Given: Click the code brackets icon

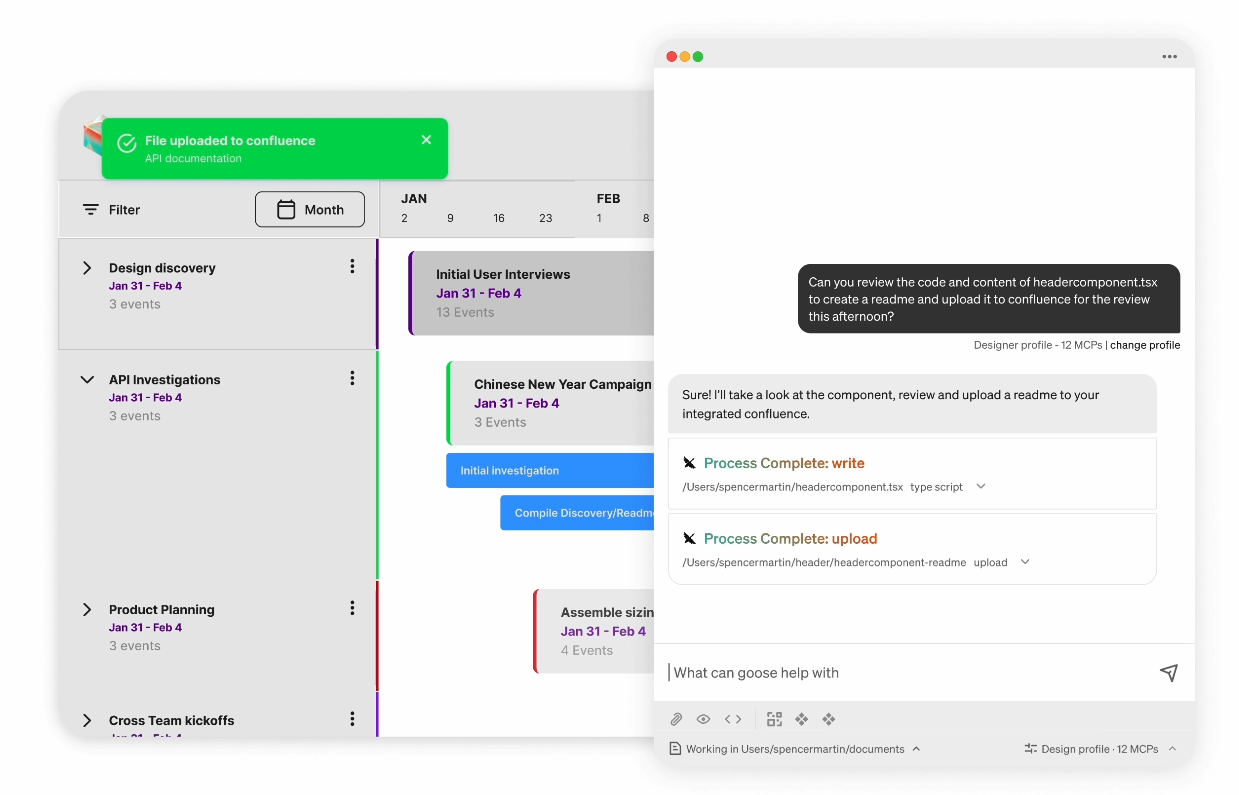Looking at the screenshot, I should (733, 719).
